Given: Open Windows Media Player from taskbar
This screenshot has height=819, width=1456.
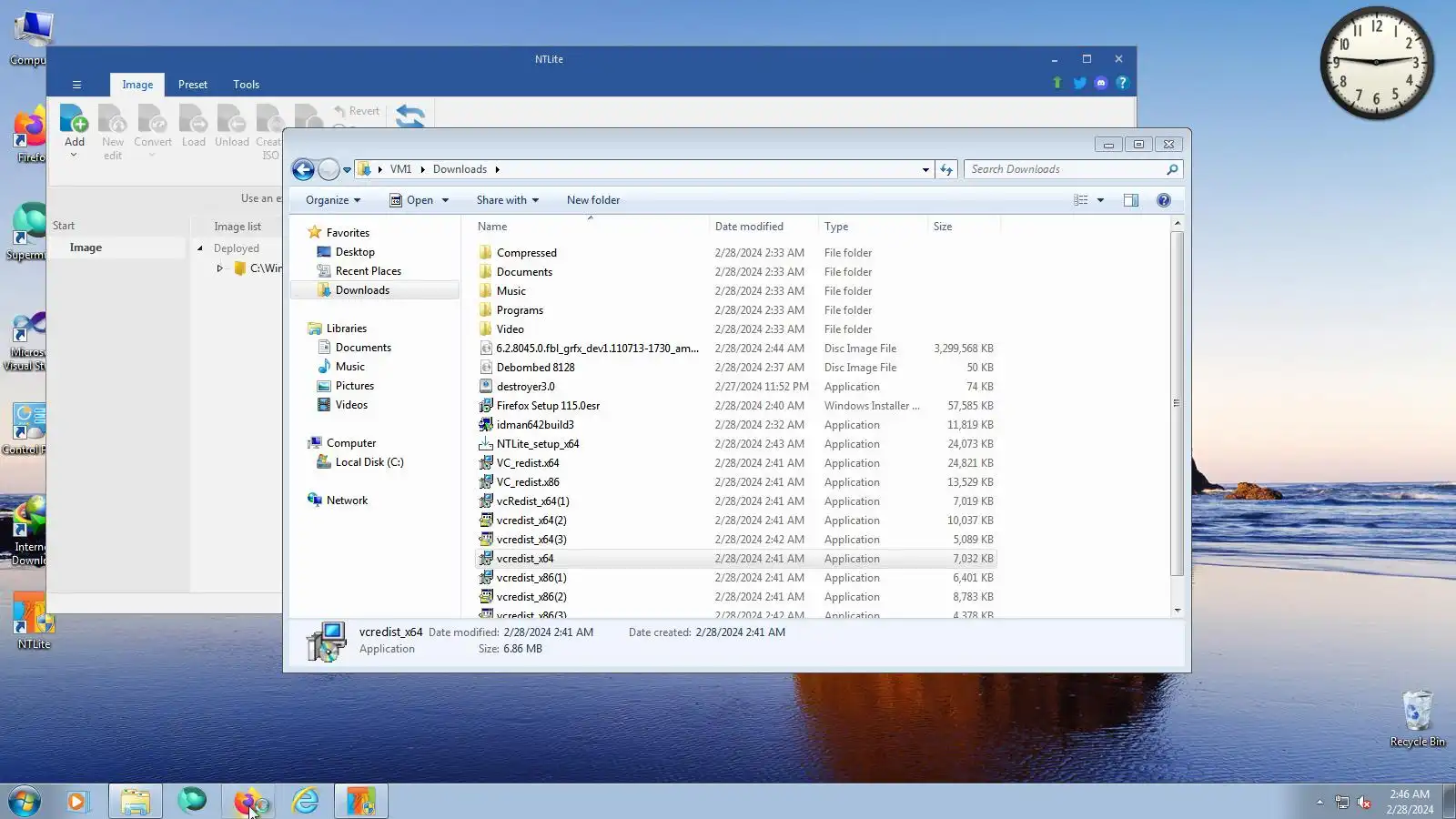Looking at the screenshot, I should click(77, 802).
